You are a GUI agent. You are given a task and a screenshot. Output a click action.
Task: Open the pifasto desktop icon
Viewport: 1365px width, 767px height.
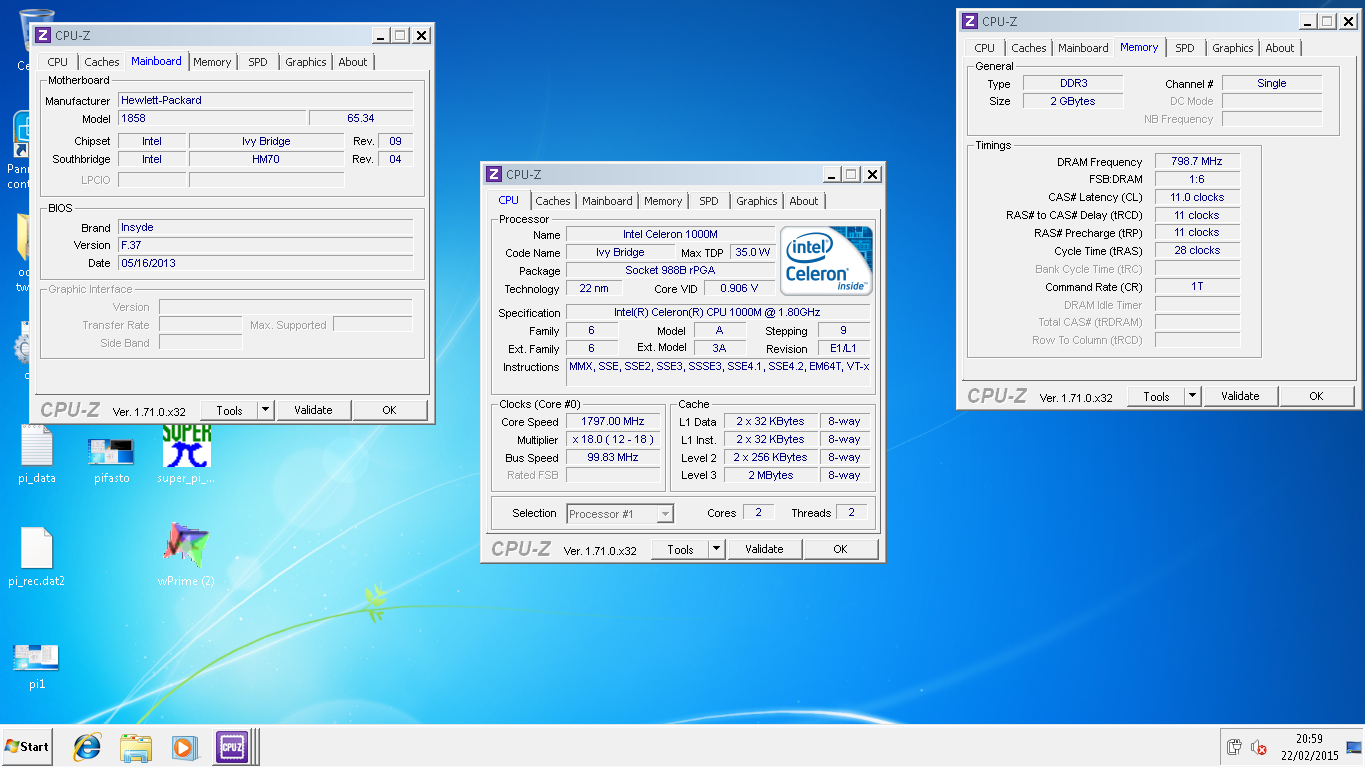[x=111, y=460]
